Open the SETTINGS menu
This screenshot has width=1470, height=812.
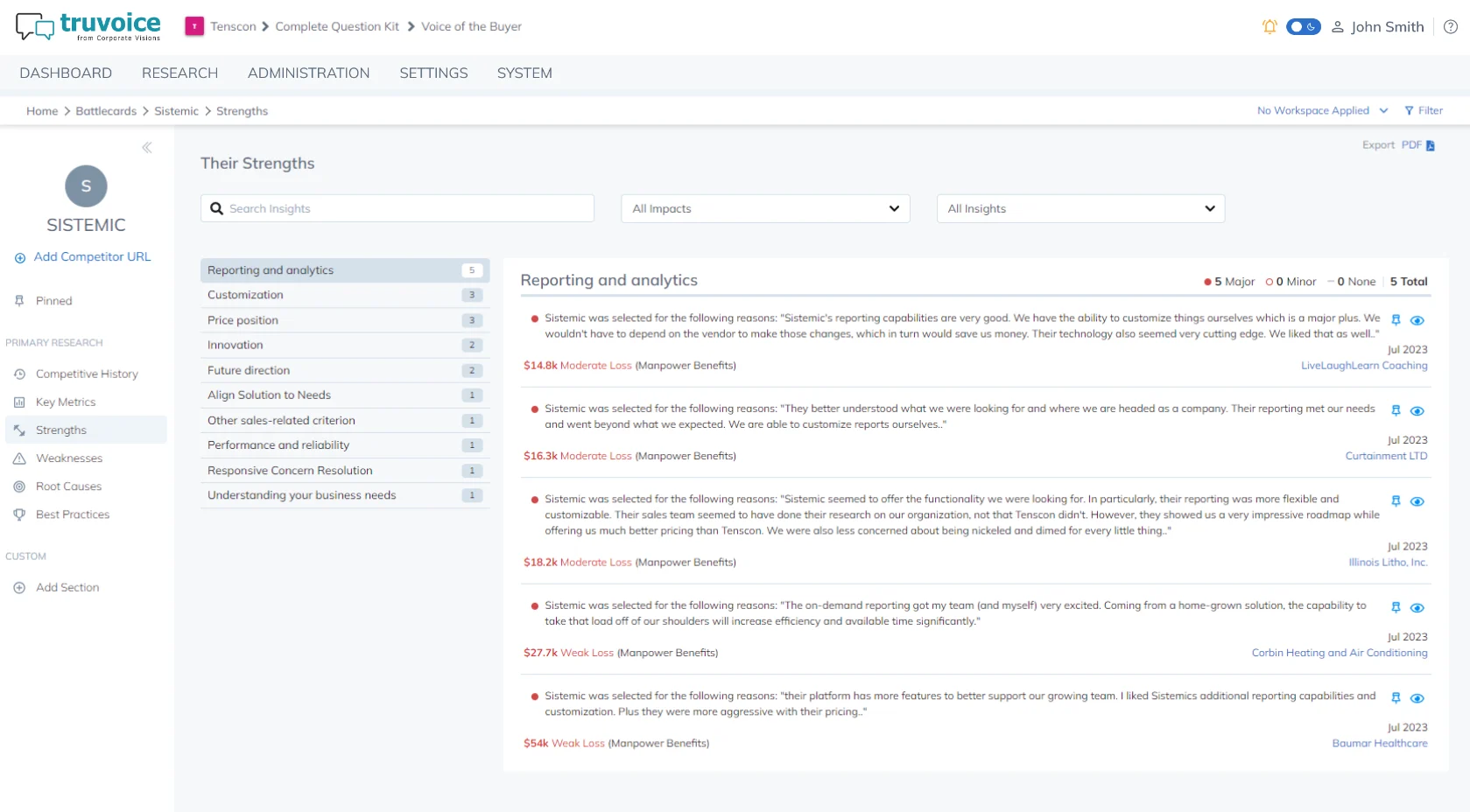coord(433,73)
